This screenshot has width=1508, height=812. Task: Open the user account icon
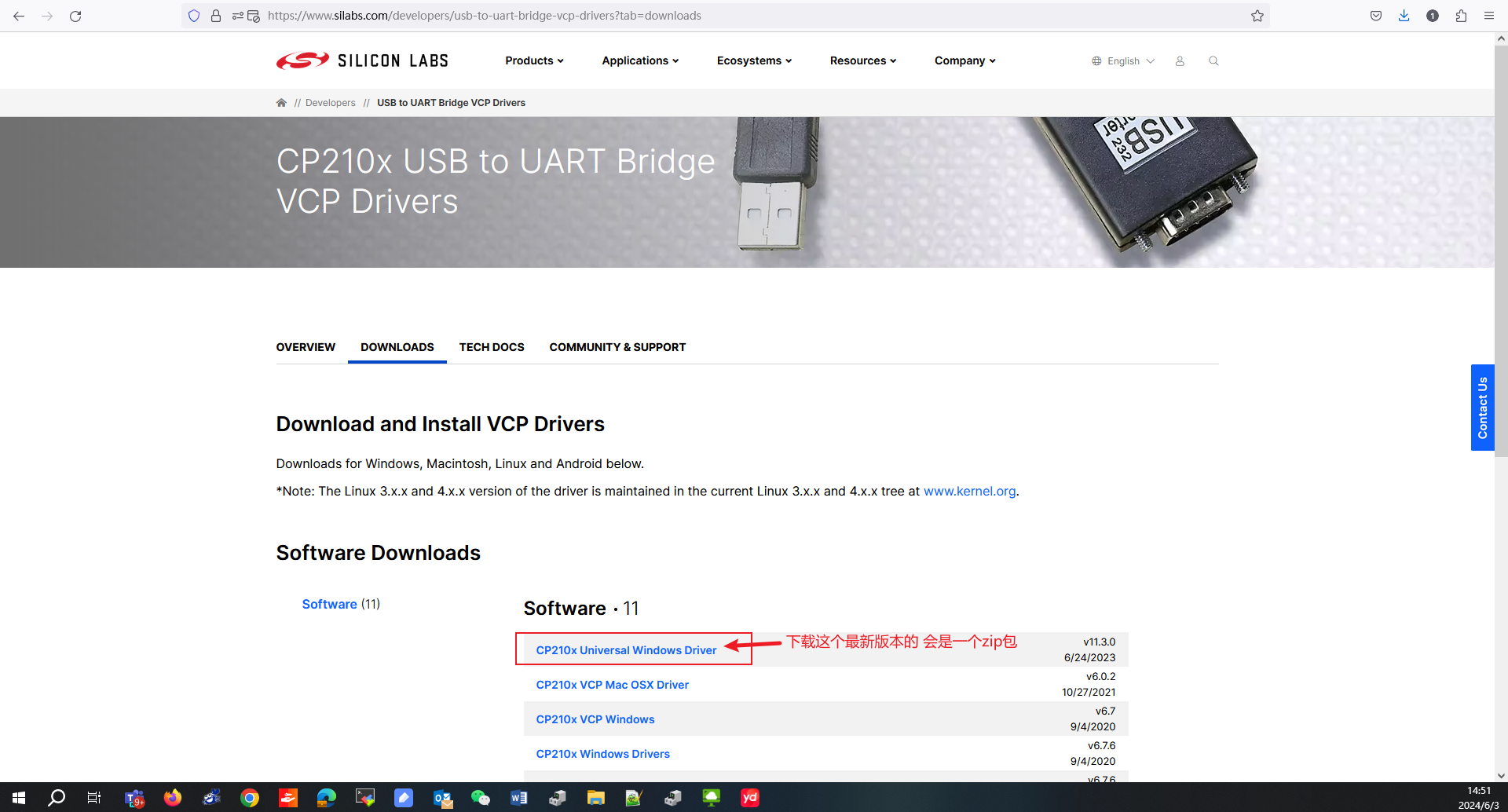point(1180,60)
